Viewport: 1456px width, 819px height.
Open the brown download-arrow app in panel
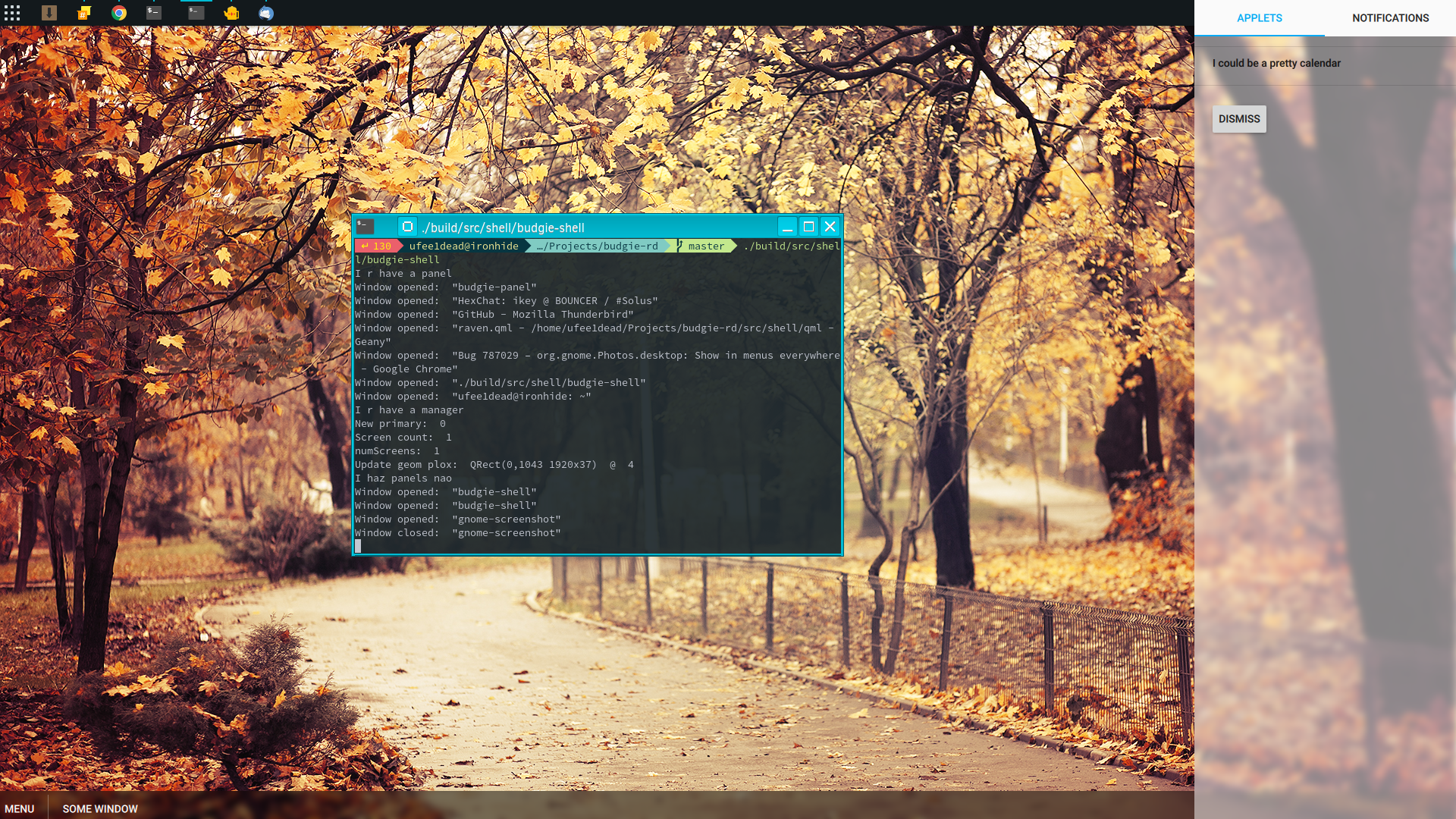(49, 13)
